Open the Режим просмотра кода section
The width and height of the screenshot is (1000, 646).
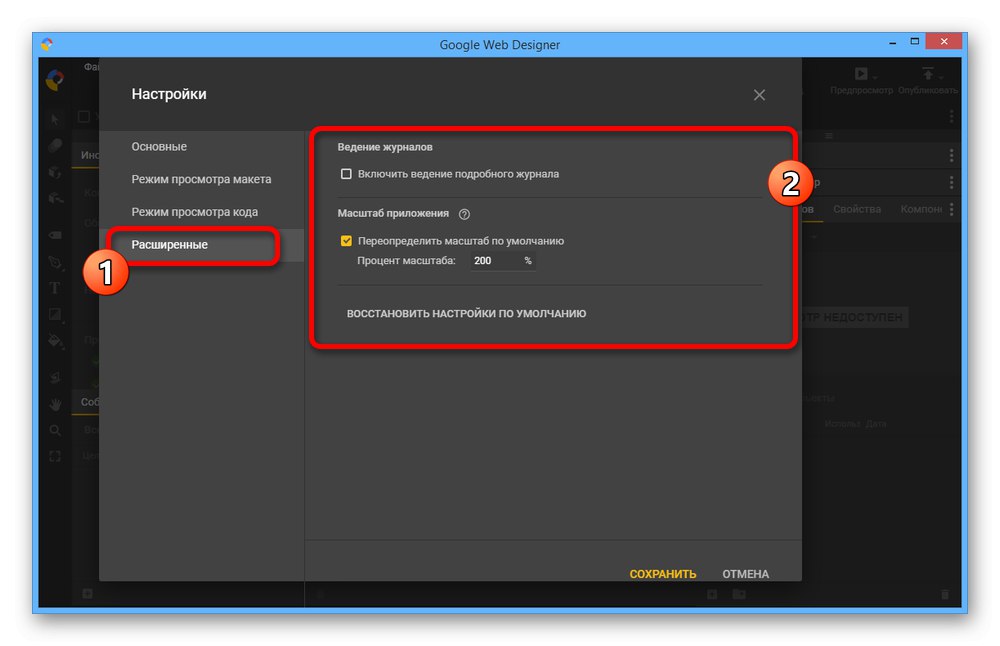click(x=201, y=212)
